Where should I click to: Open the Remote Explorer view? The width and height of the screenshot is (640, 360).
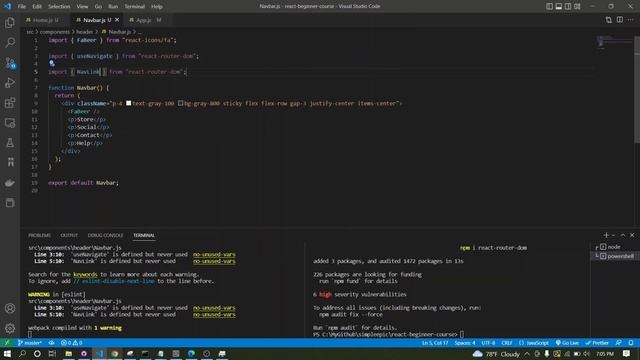click(x=10, y=122)
